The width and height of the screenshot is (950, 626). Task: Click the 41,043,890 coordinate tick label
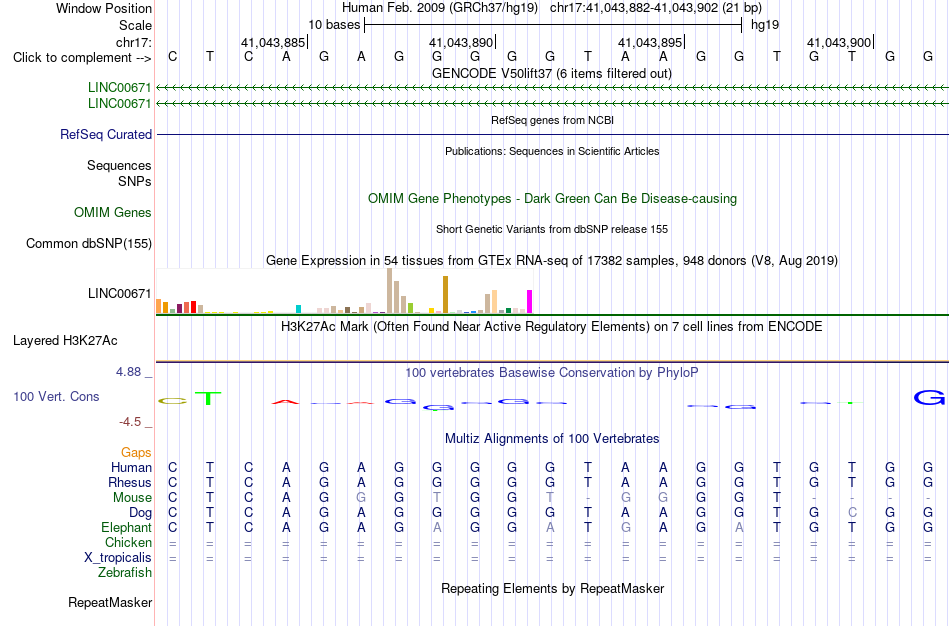461,42
